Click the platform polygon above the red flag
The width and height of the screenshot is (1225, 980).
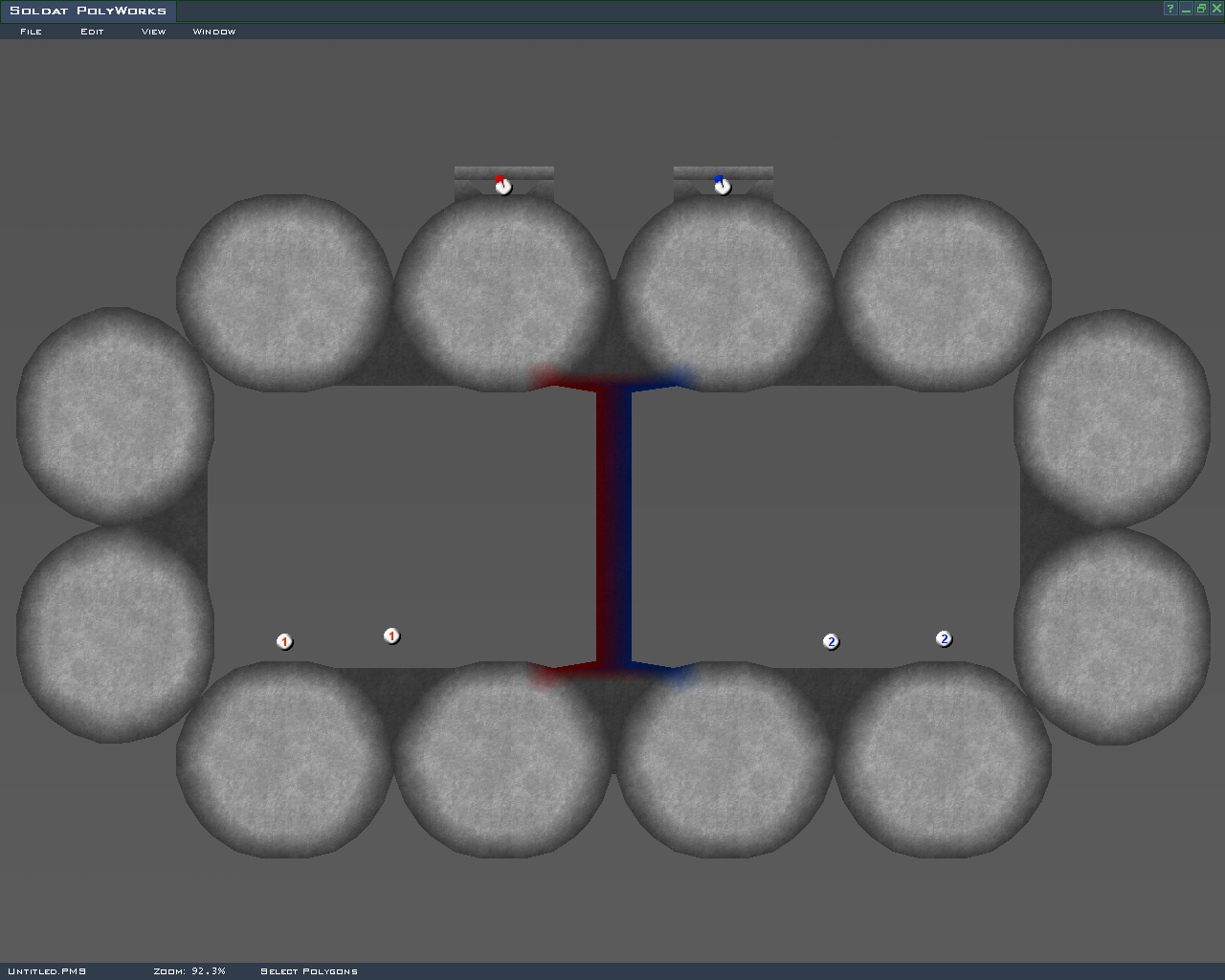pos(504,172)
